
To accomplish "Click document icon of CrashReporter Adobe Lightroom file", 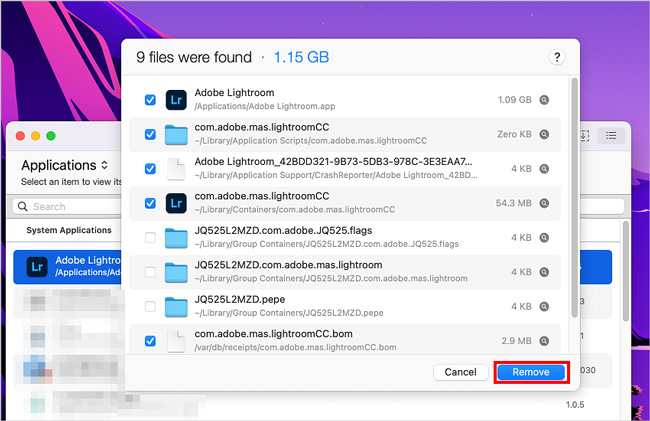I will 176,169.
